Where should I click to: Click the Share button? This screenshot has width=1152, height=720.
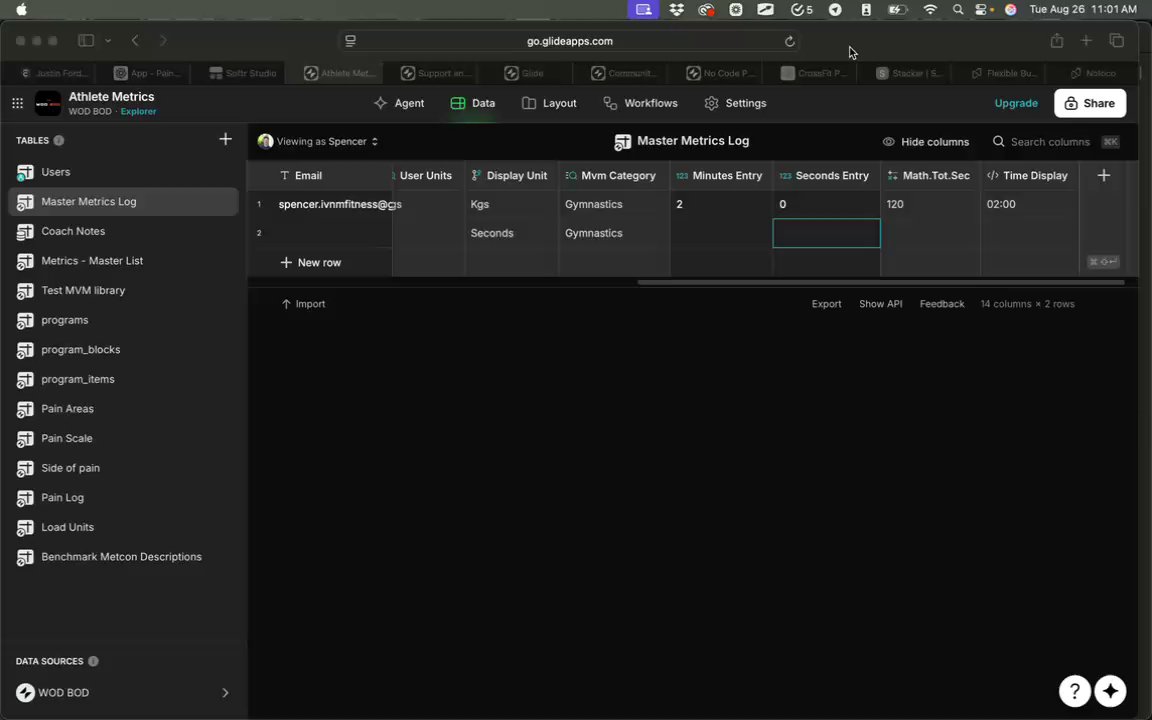[x=1090, y=104]
